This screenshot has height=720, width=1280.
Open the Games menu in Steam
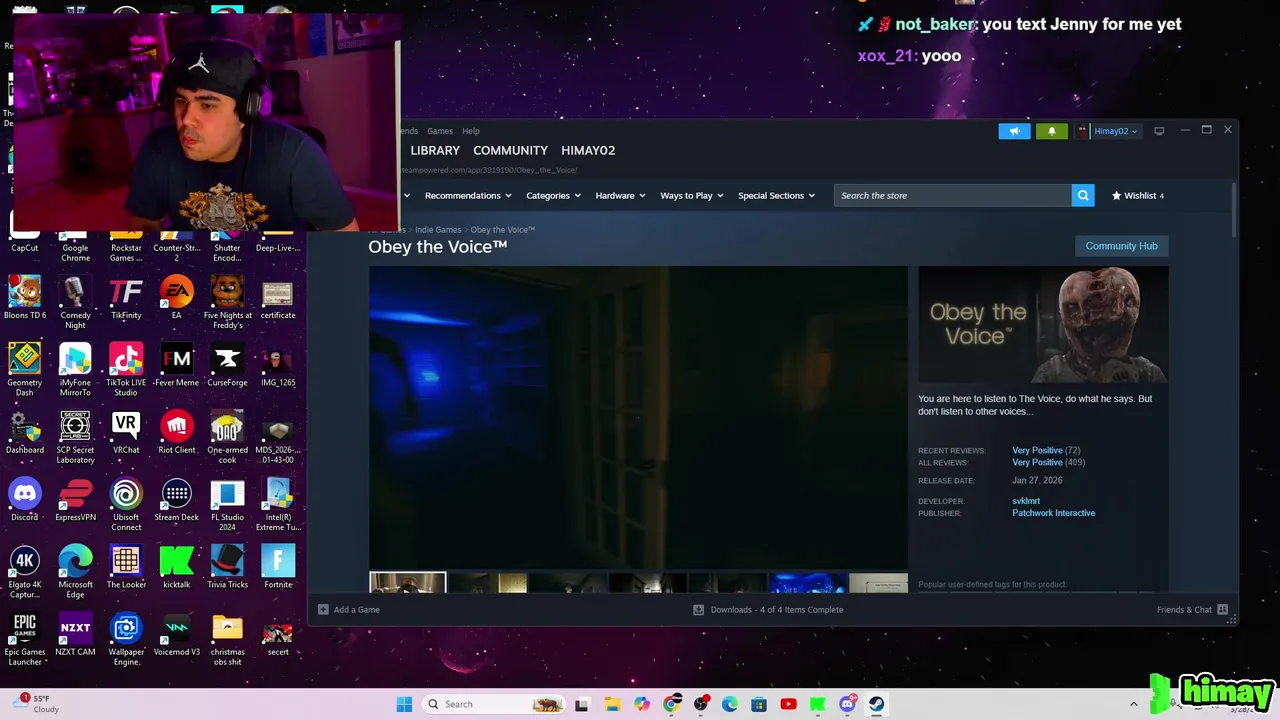click(x=440, y=131)
